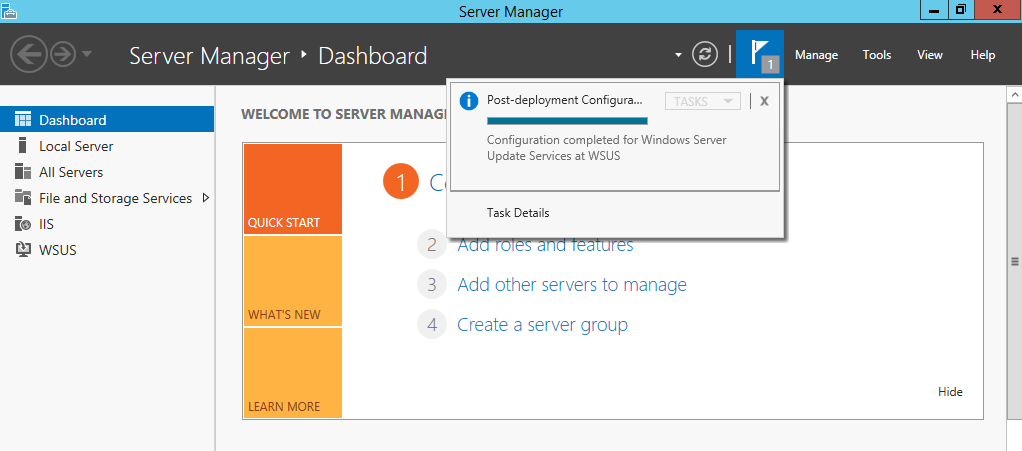This screenshot has height=451, width=1022.
Task: Open the Manage menu
Action: coord(816,55)
